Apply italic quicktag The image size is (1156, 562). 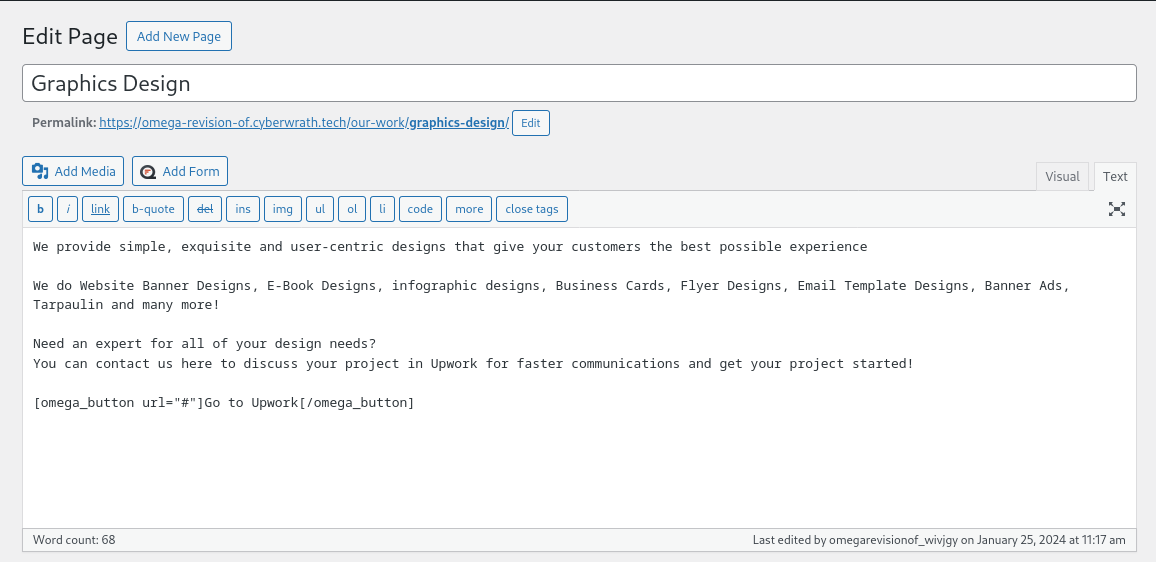[68, 209]
